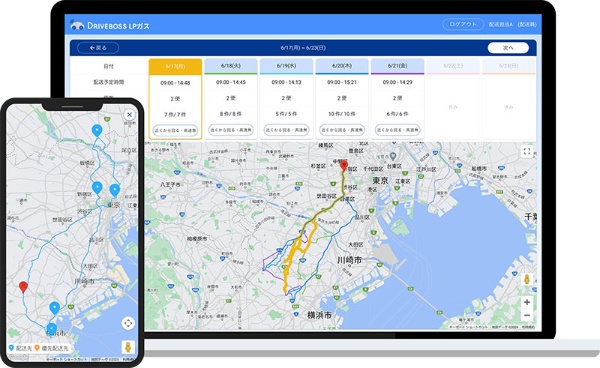Image resolution: width=600 pixels, height=368 pixels.
Task: Click the 配送予定時間 row label
Action: [109, 82]
